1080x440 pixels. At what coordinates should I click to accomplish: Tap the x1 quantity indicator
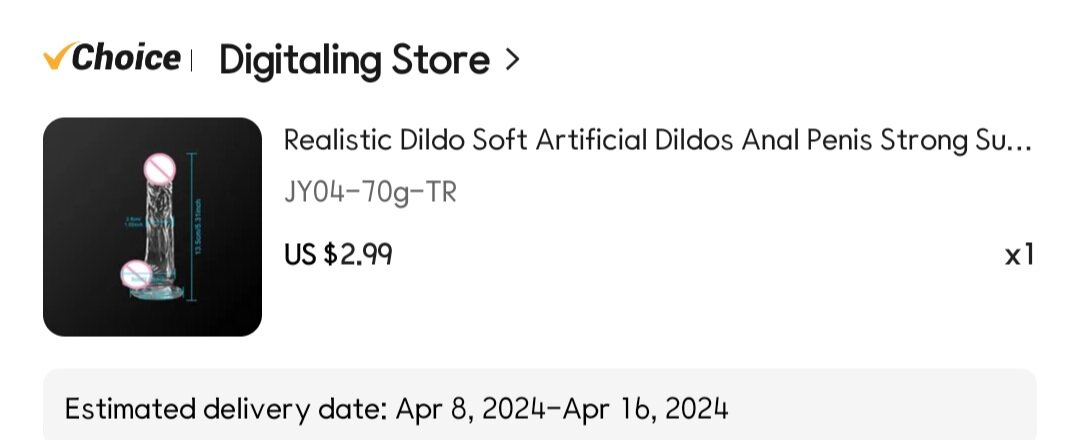coord(1019,255)
